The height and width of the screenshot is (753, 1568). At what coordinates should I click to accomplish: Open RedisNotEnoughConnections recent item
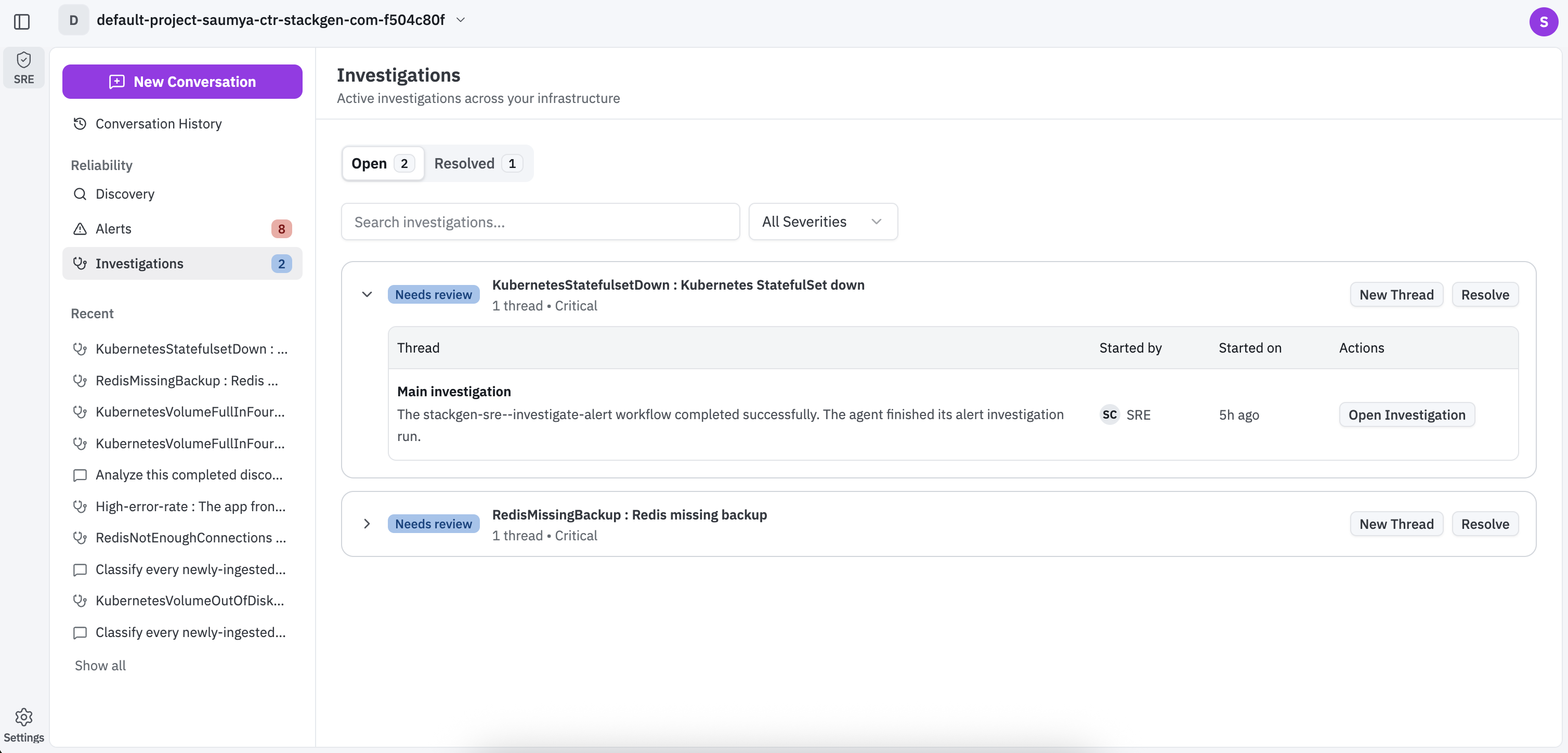click(x=182, y=538)
